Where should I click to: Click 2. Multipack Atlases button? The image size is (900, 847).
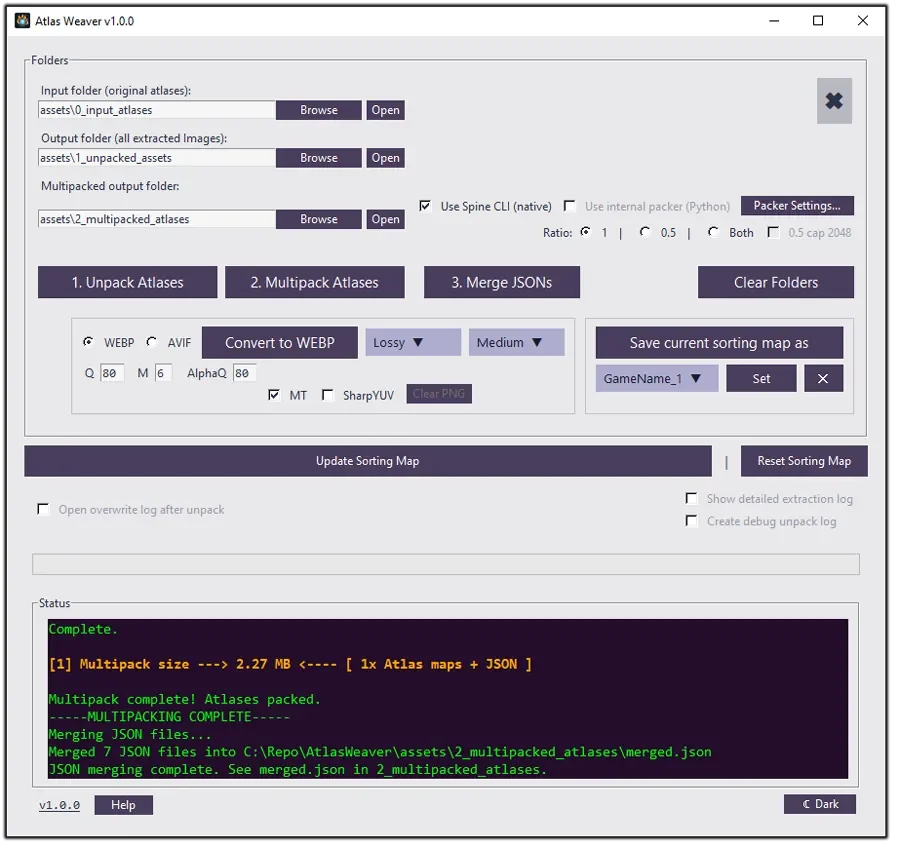pos(317,284)
